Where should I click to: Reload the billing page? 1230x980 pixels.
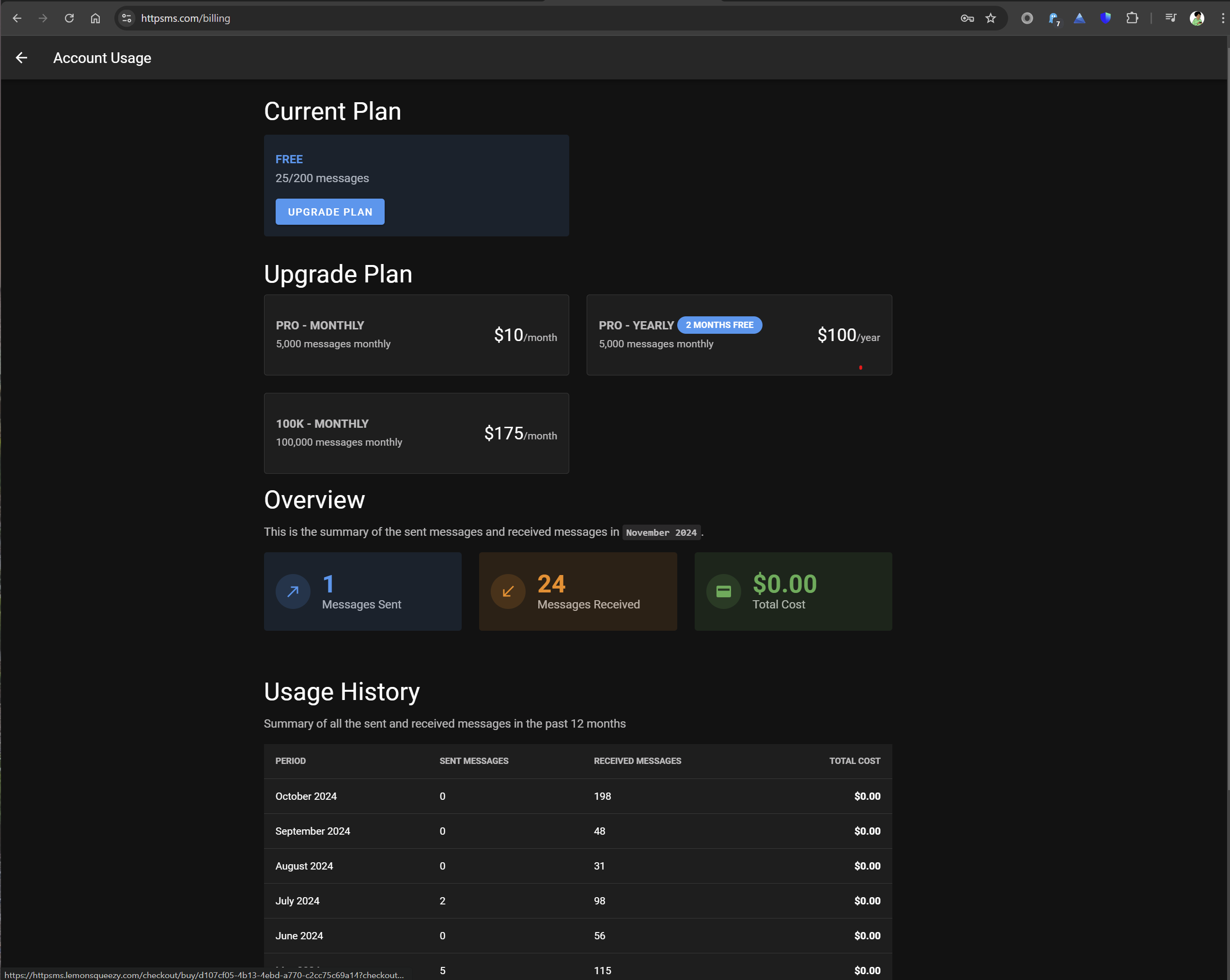tap(69, 18)
